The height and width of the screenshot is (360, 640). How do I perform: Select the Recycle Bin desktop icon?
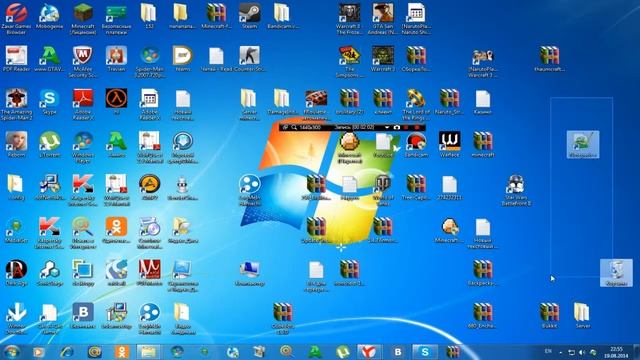point(616,273)
